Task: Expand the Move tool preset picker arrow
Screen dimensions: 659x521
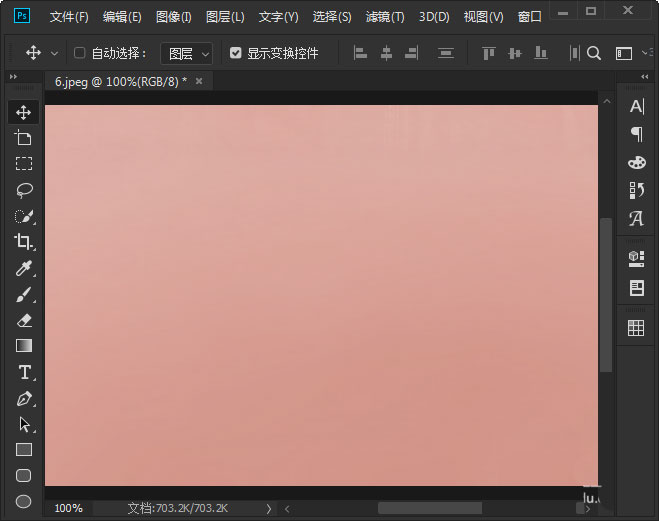Action: pos(54,53)
